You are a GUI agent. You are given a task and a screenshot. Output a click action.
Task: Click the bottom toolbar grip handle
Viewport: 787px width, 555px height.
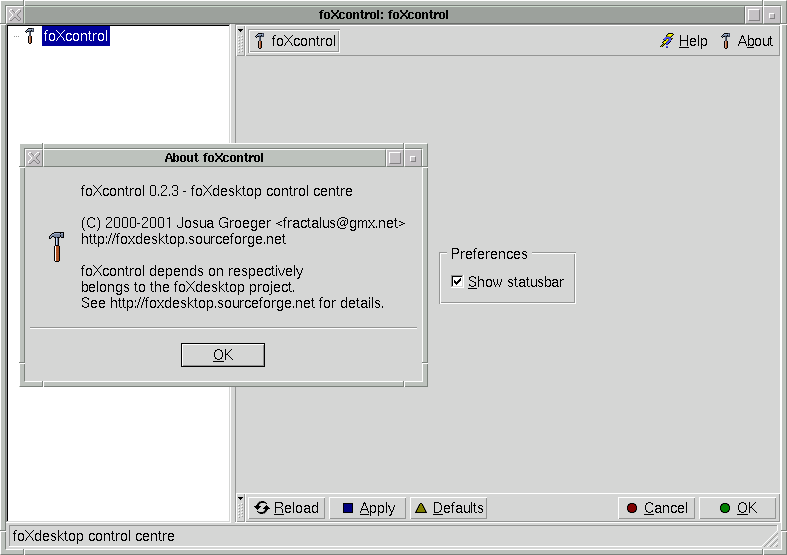pos(240,508)
